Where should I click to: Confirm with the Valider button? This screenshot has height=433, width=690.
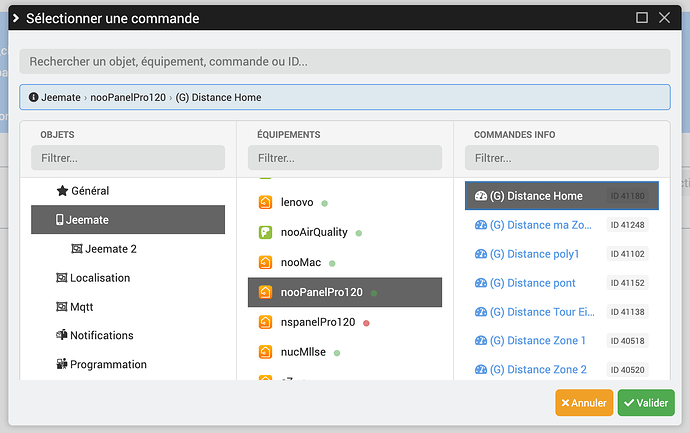(x=646, y=403)
